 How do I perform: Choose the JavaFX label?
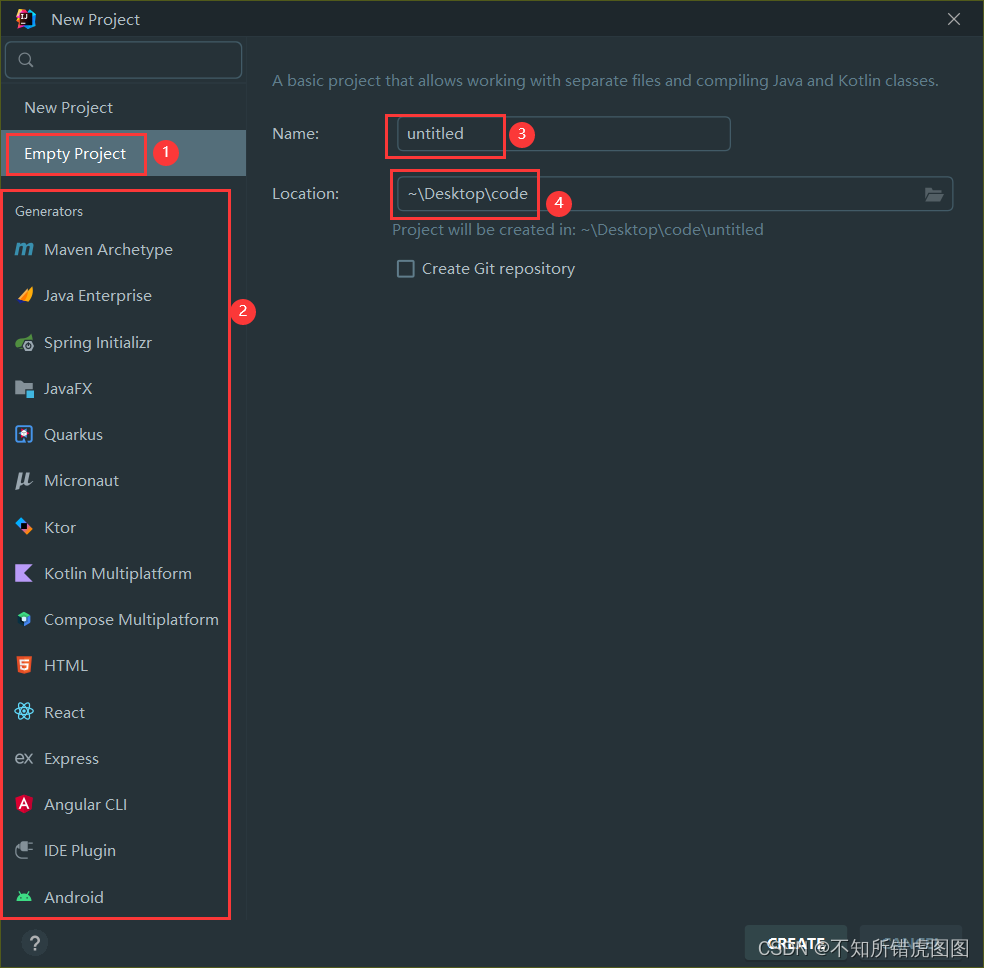tap(68, 388)
